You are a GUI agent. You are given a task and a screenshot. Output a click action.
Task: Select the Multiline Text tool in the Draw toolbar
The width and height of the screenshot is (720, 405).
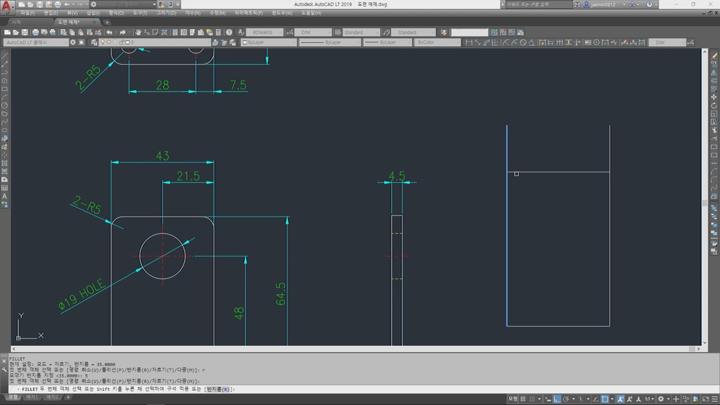5,196
